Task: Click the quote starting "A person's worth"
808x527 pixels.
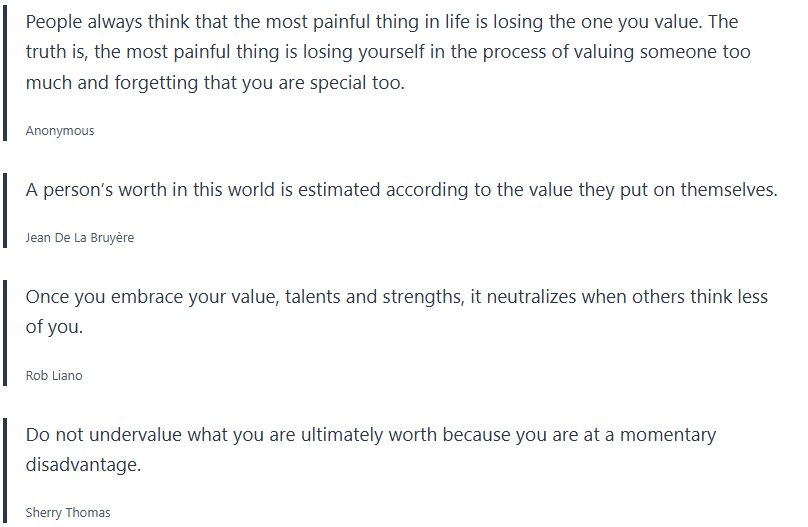Action: tap(401, 190)
